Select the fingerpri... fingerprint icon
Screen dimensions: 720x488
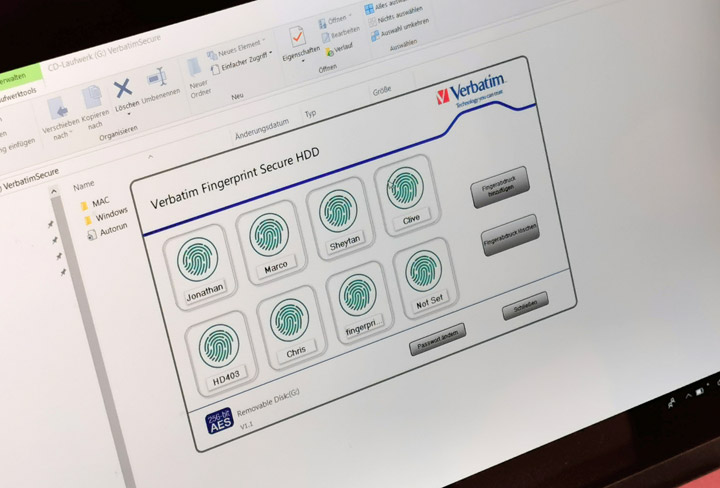point(358,295)
